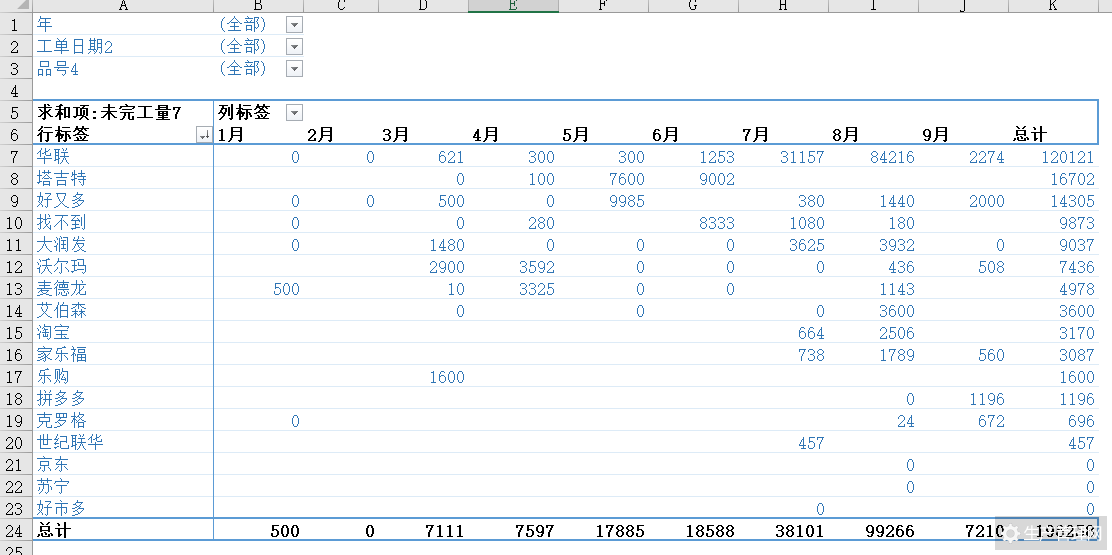Select row 24 header
The image size is (1112, 555).
click(x=16, y=529)
